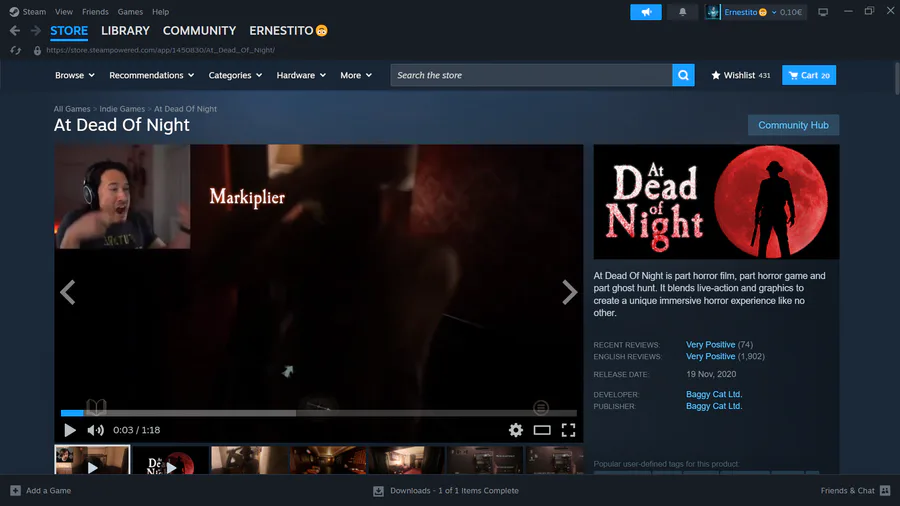900x506 pixels.
Task: Switch to the COMMUNITY tab
Action: pyautogui.click(x=199, y=31)
